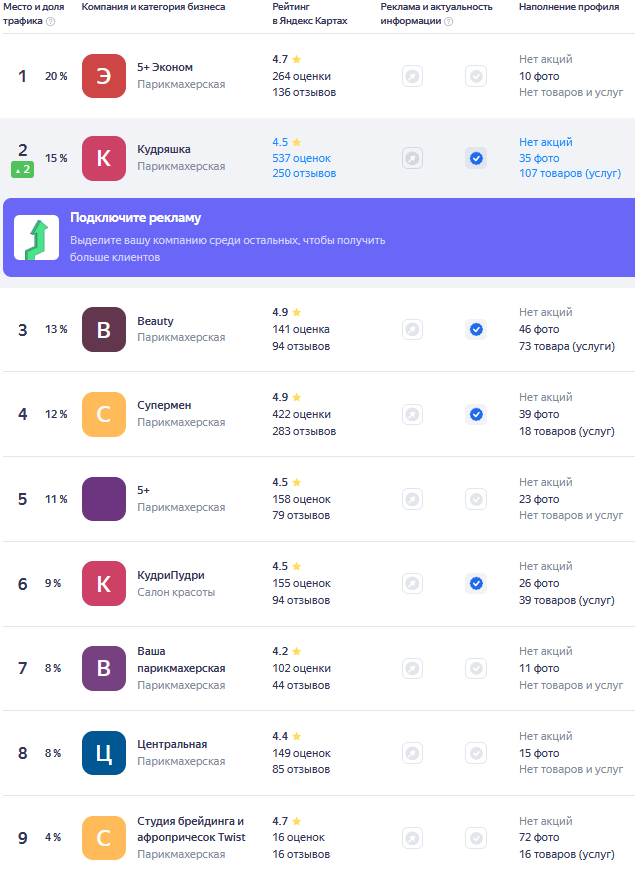Click the advertising icon in the 5+ Эконом row

click(x=413, y=76)
